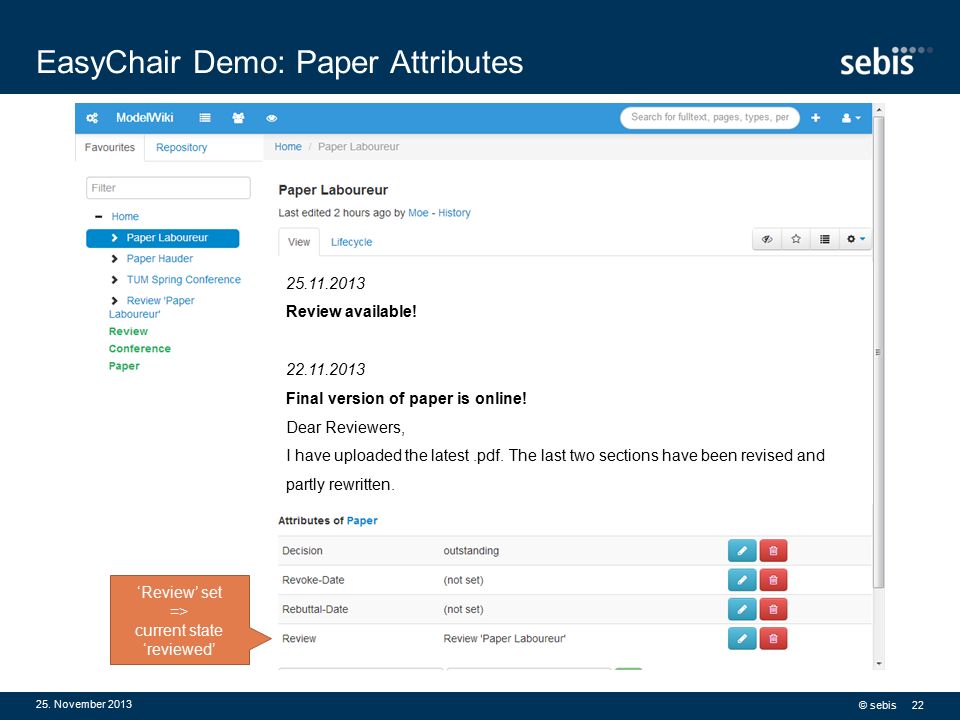This screenshot has width=960, height=720.
Task: Select the Lifecycle tab
Action: tap(351, 242)
